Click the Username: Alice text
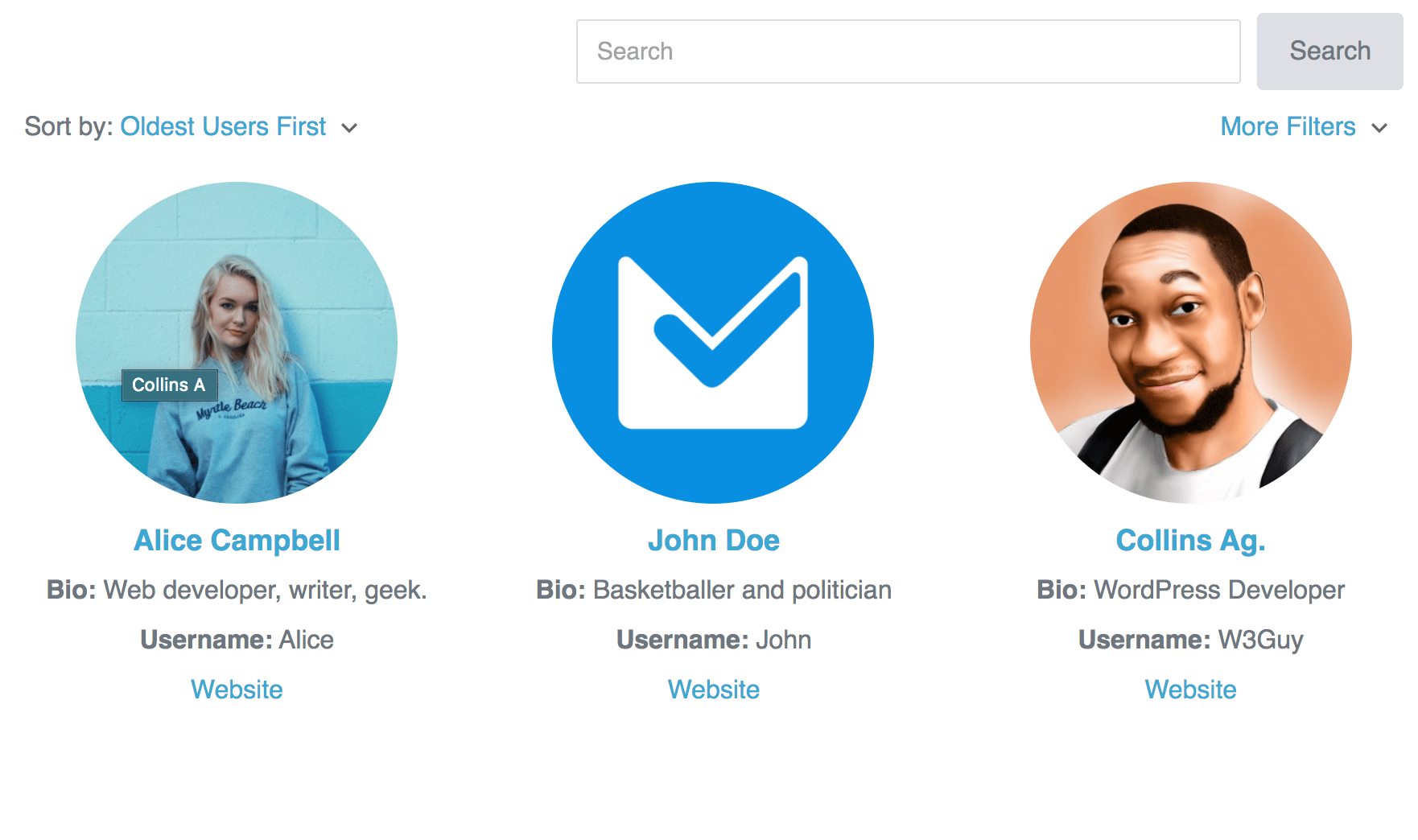 237,640
